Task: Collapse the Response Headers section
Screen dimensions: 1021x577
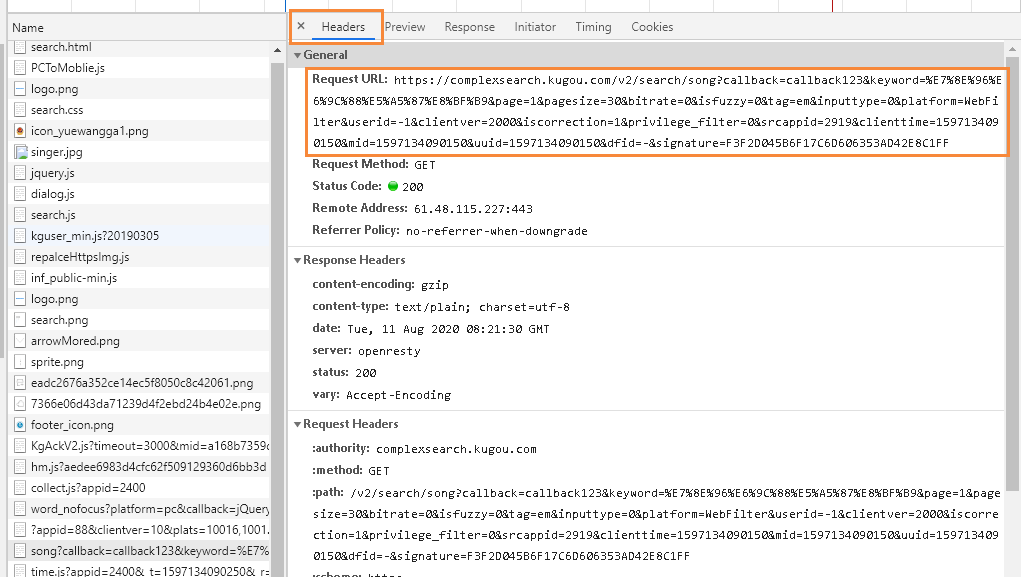Action: 298,260
